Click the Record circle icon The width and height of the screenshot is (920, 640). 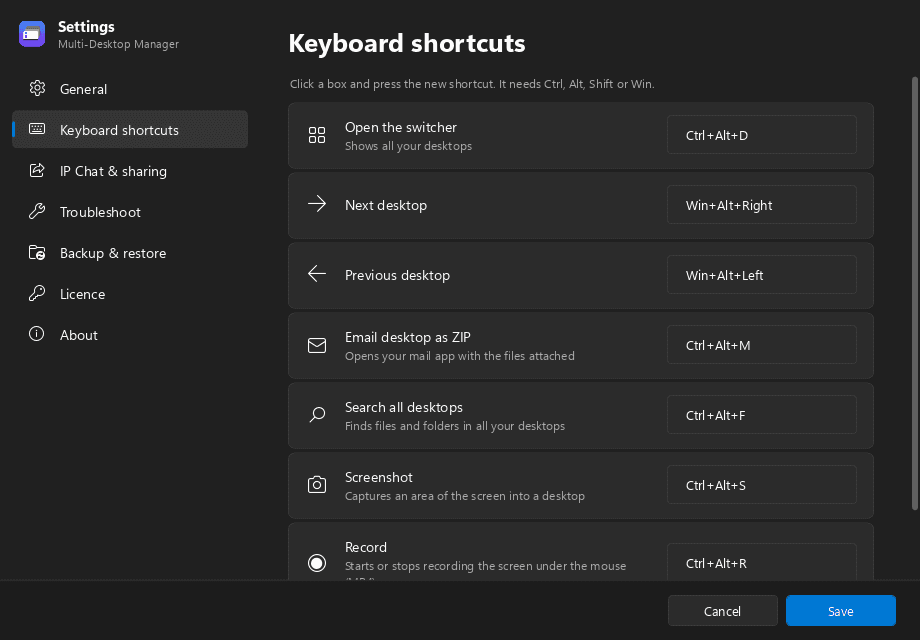tap(317, 563)
